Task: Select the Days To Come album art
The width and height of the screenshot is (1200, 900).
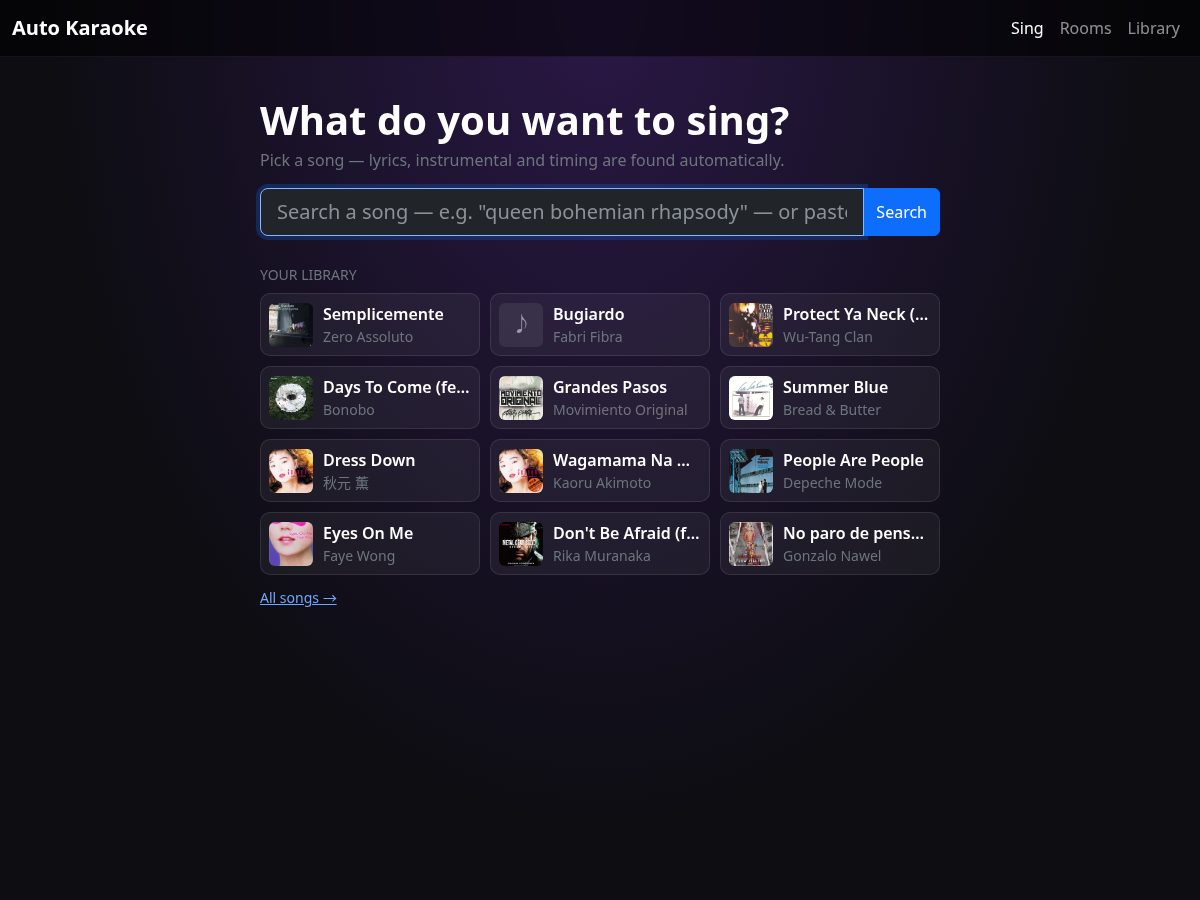Action: point(291,398)
